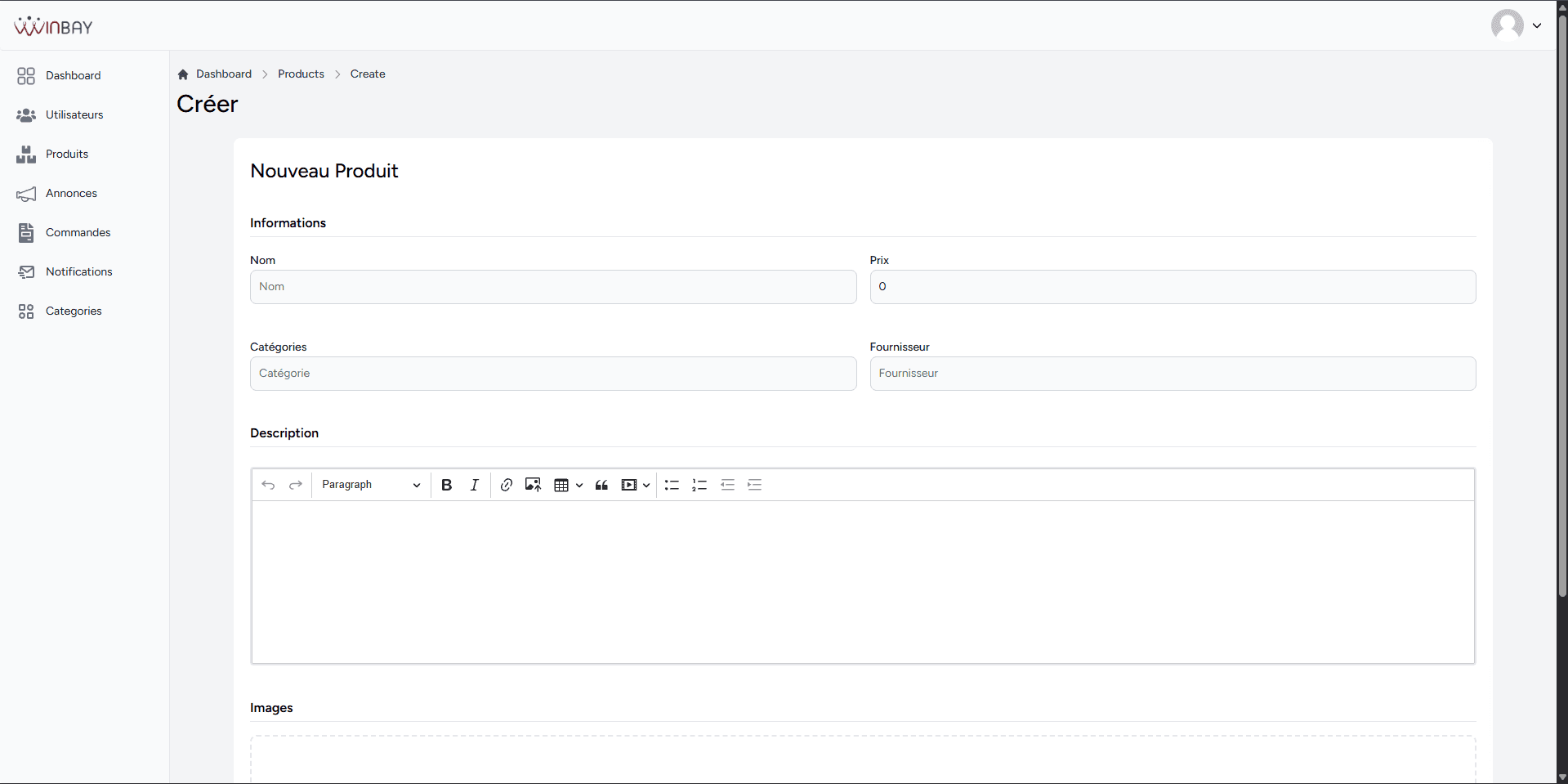
Task: Undo the last editor change
Action: point(268,485)
